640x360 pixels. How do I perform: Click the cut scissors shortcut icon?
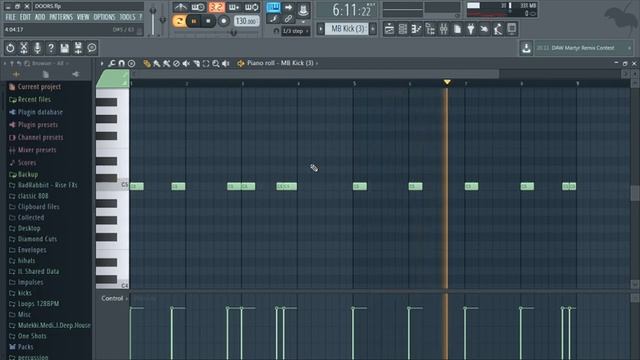point(24,48)
